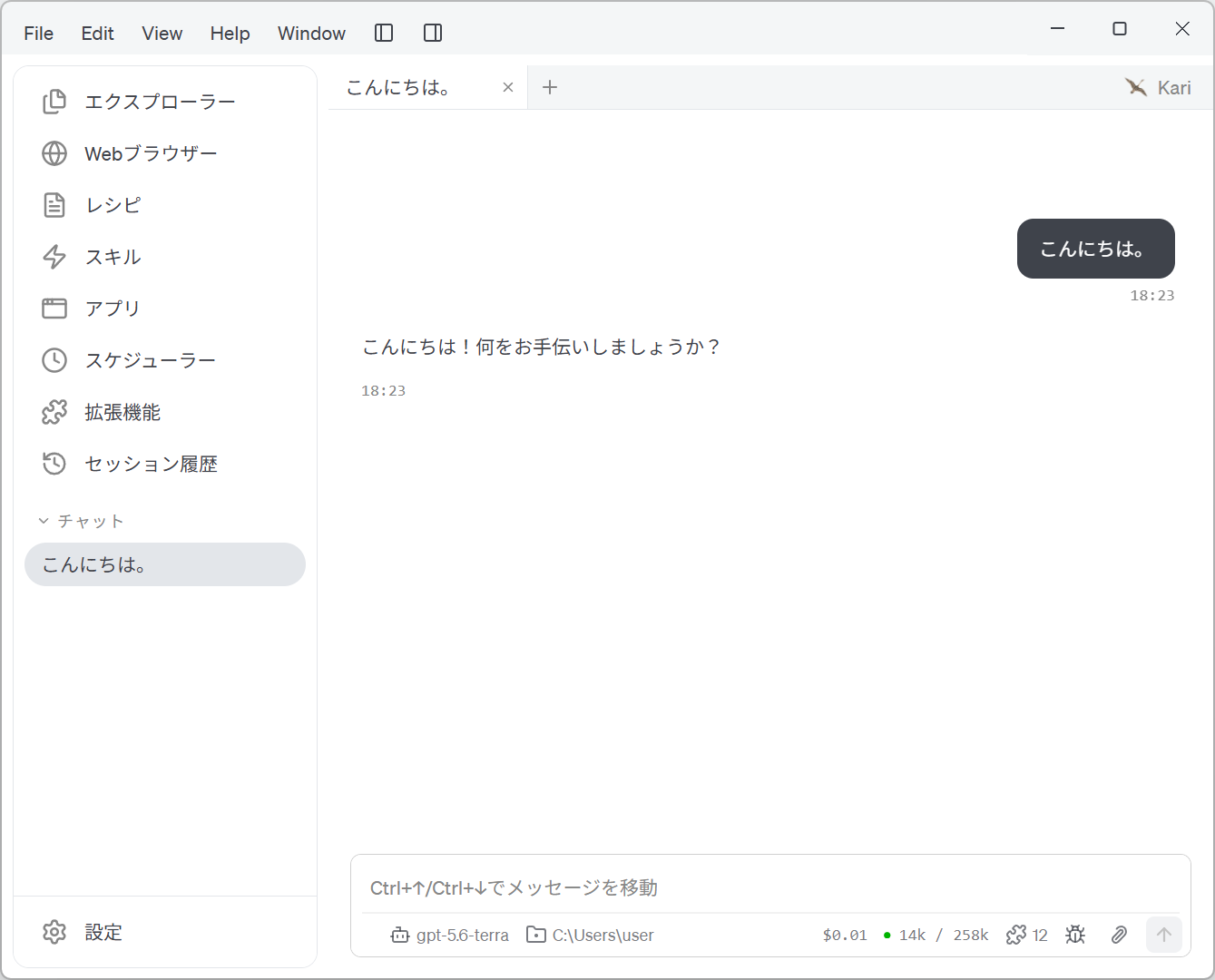Open the Help menu
The image size is (1215, 980).
coord(230,33)
